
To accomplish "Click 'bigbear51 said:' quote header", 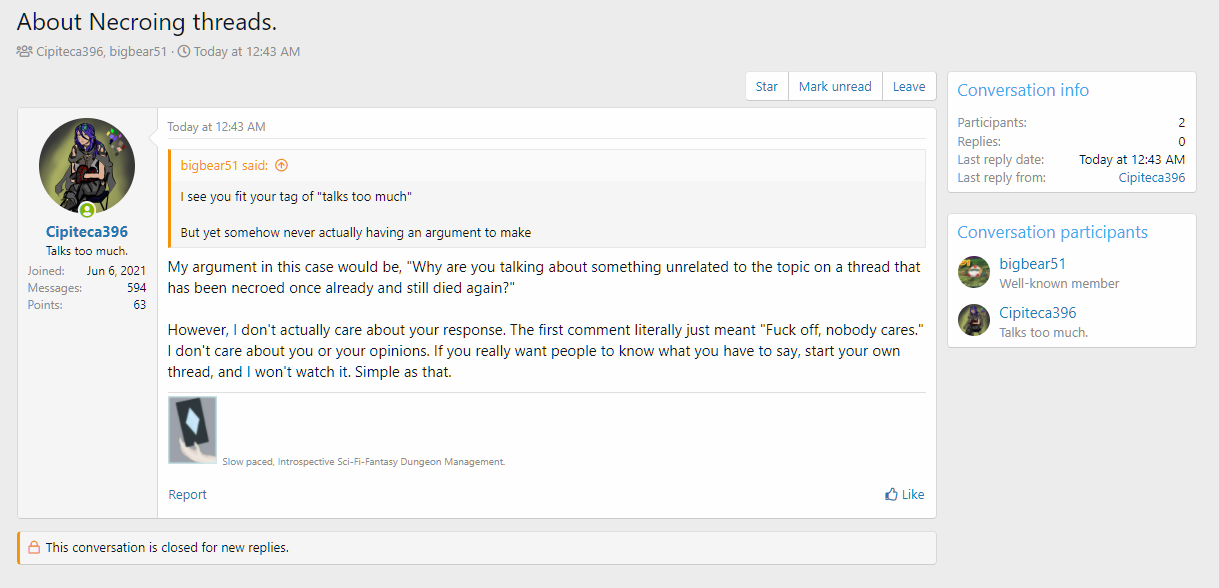I will [224, 166].
